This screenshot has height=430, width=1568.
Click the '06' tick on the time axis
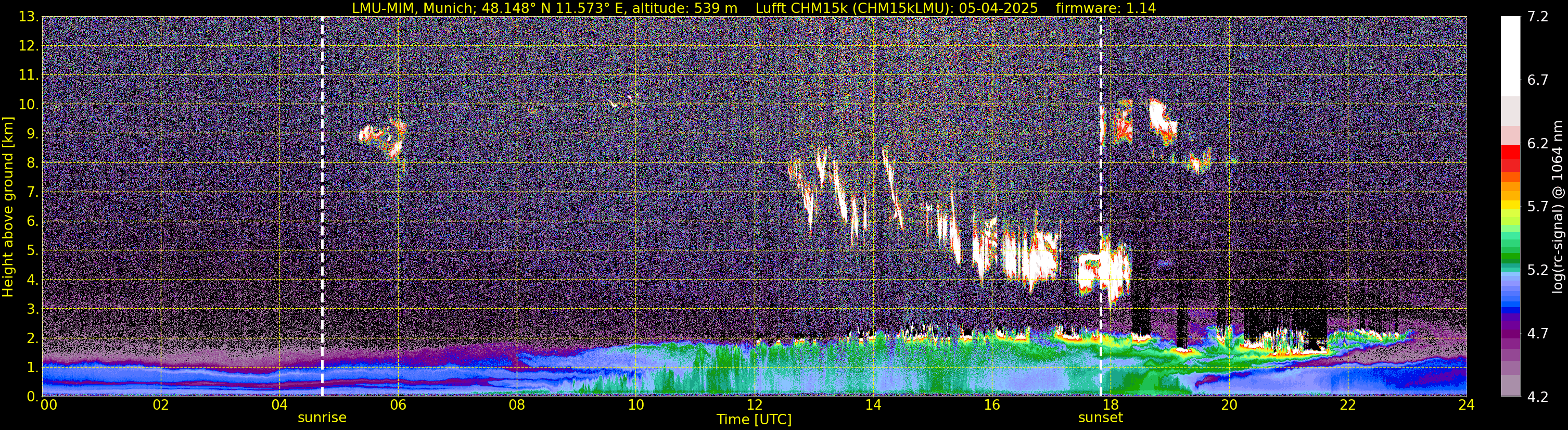[398, 406]
